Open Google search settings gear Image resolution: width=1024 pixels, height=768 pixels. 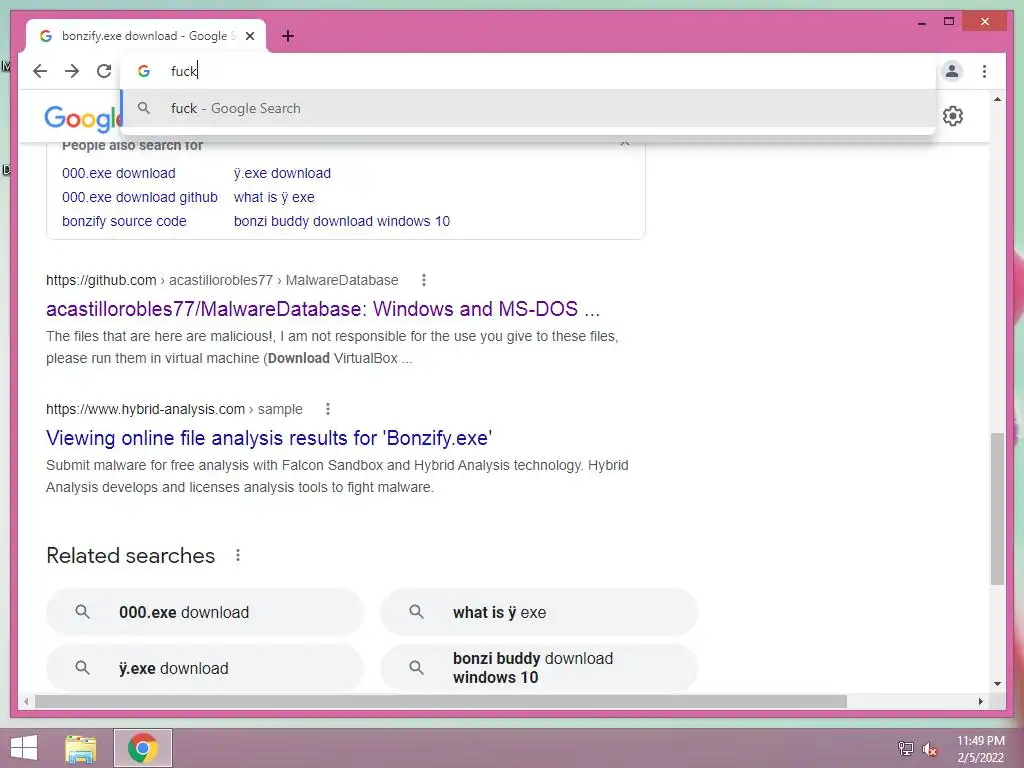pyautogui.click(x=953, y=116)
